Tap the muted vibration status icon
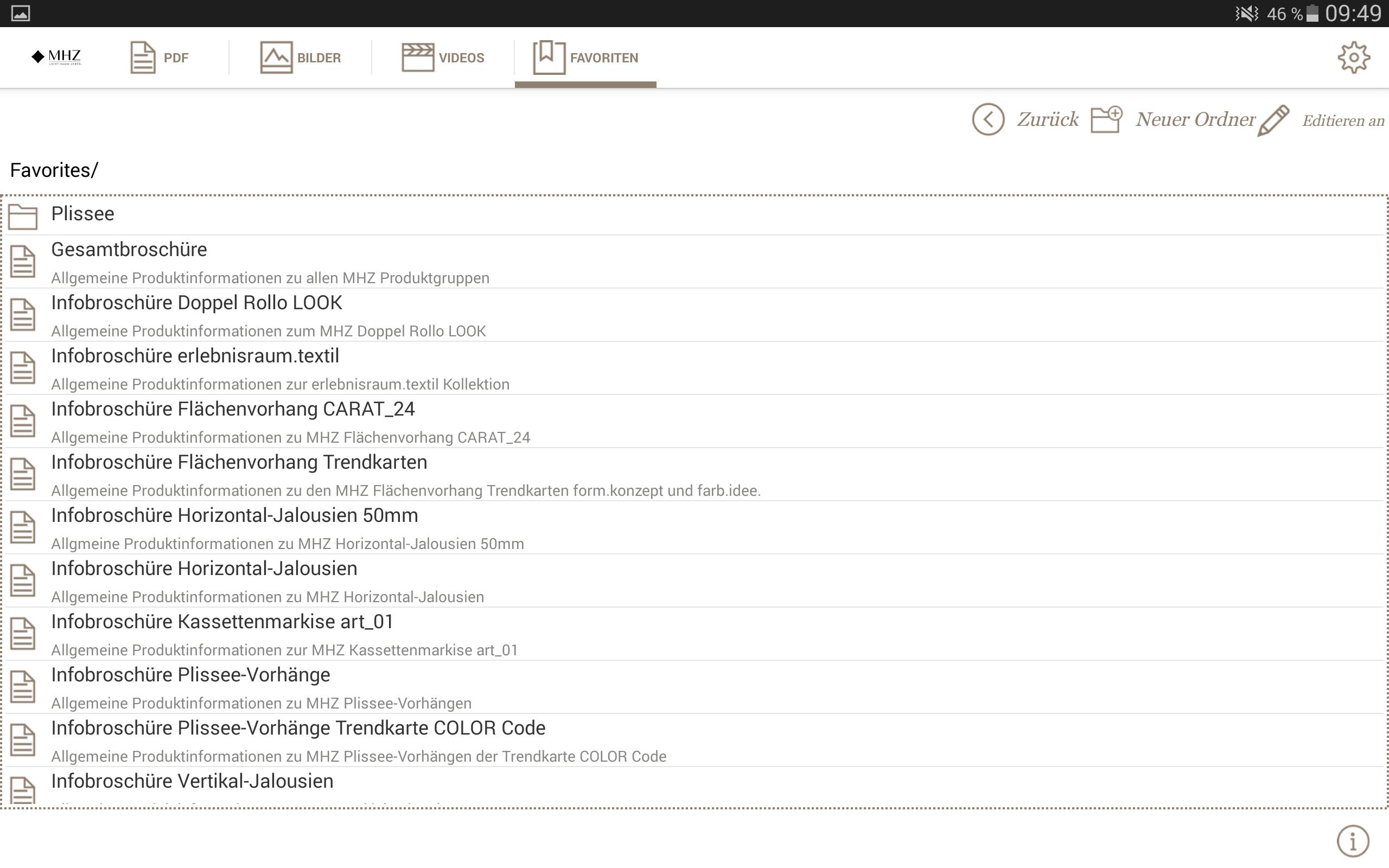The width and height of the screenshot is (1389, 868). point(1246,13)
